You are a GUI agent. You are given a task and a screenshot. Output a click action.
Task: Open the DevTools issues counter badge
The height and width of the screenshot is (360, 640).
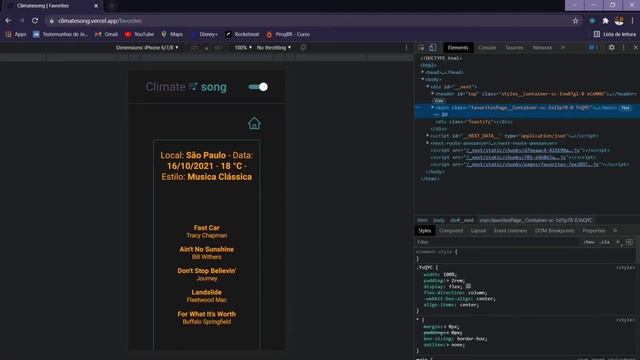(593, 48)
